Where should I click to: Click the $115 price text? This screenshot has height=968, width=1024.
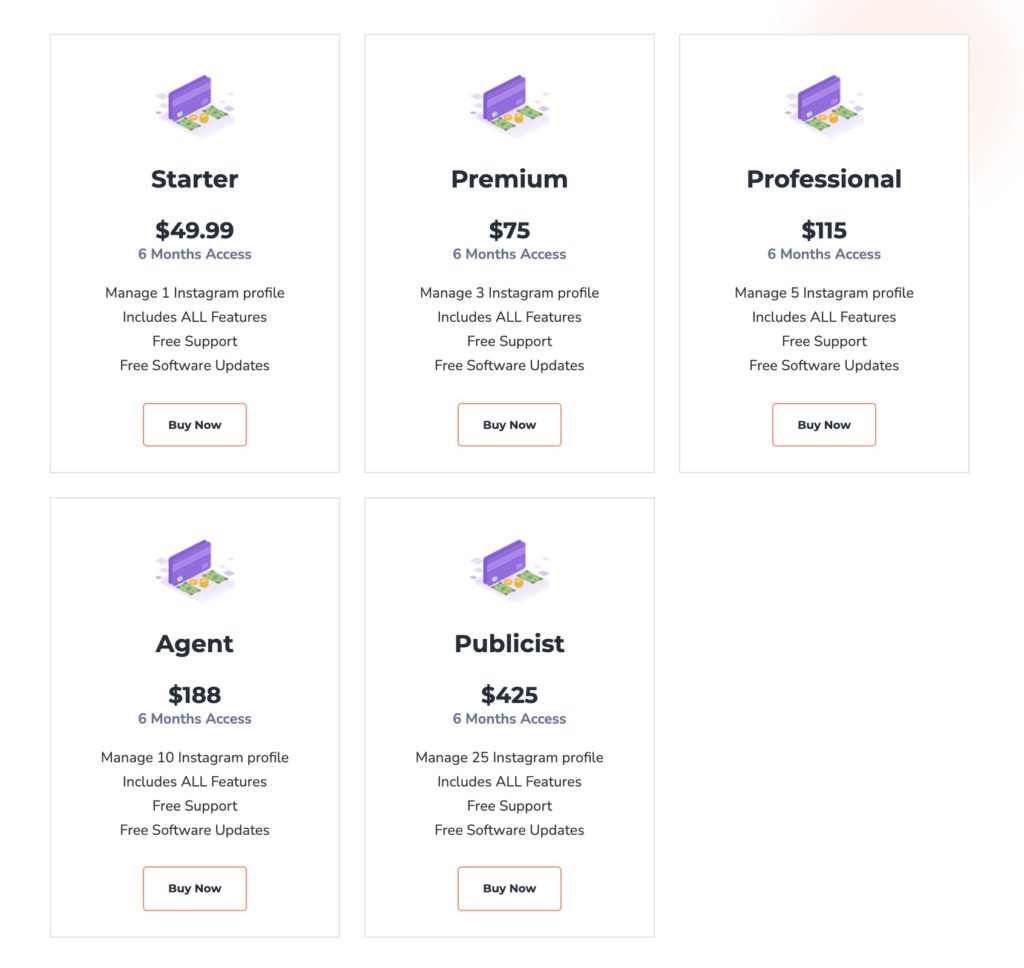(824, 230)
